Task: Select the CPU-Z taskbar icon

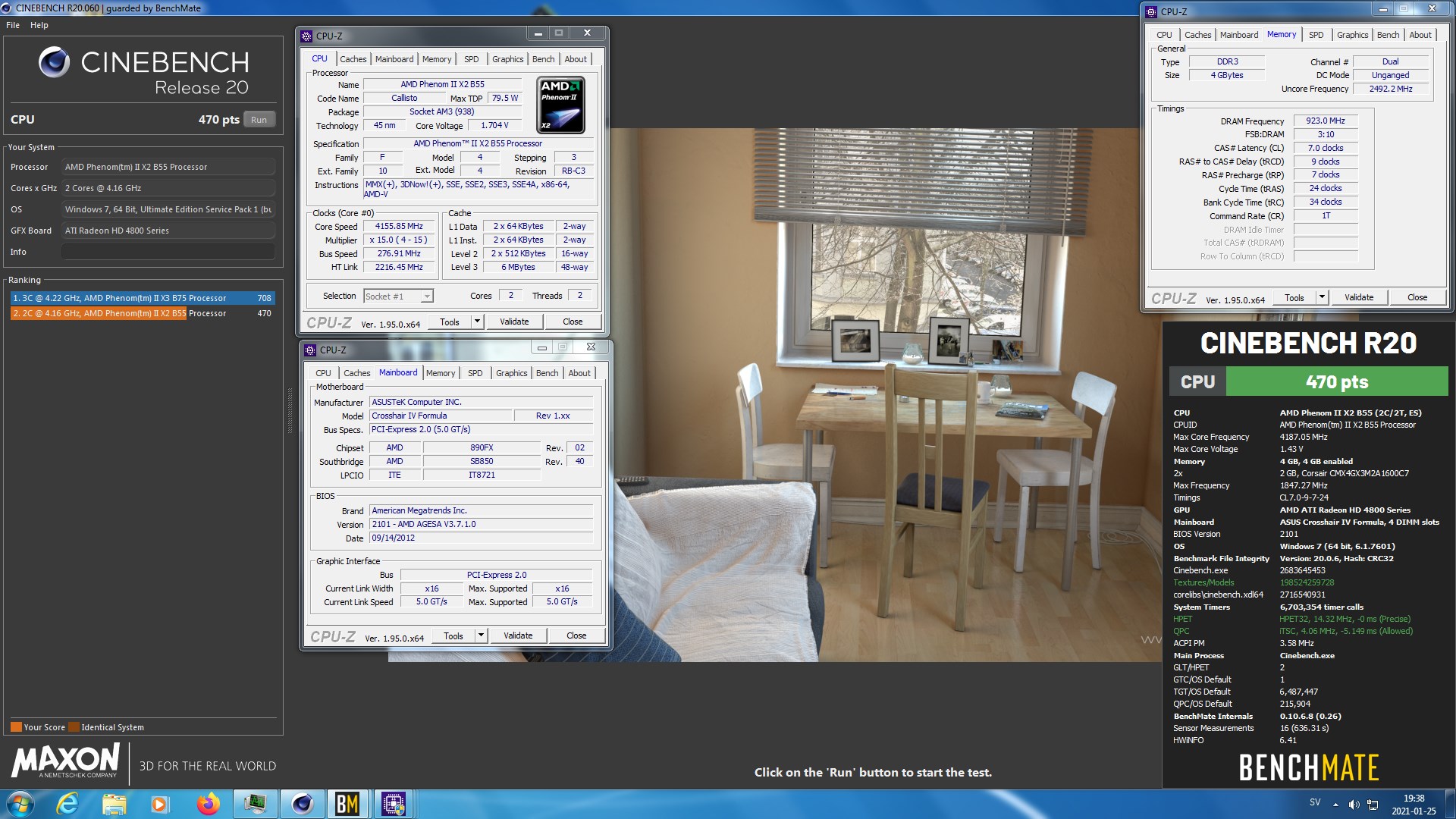Action: [x=394, y=804]
